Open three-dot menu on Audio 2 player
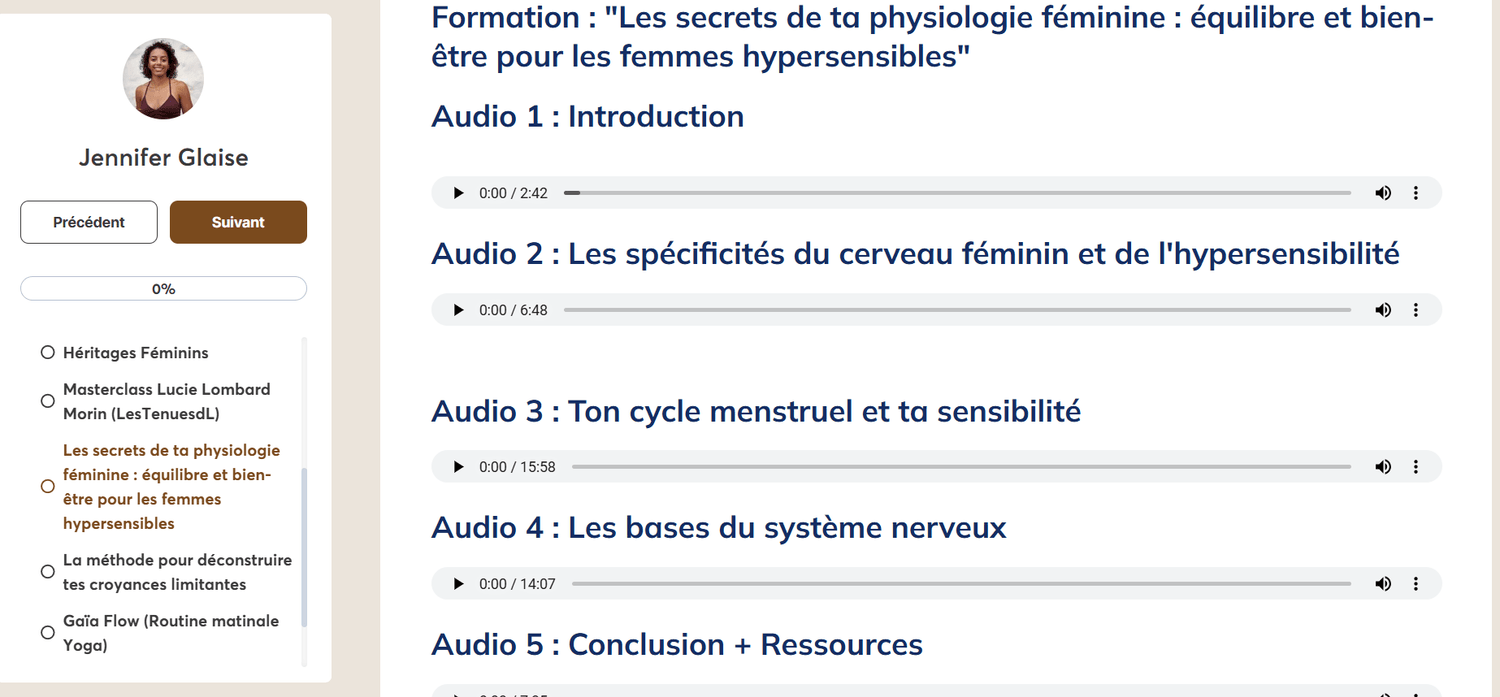This screenshot has height=697, width=1500. pos(1416,310)
